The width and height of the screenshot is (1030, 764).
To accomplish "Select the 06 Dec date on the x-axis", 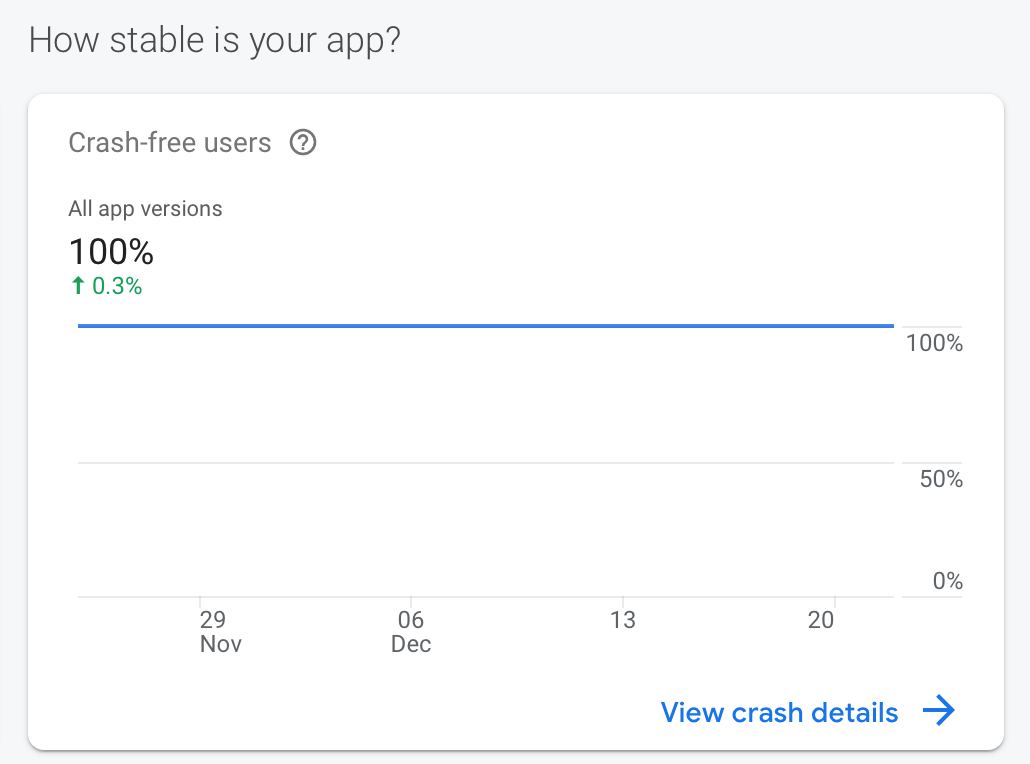I will [411, 620].
